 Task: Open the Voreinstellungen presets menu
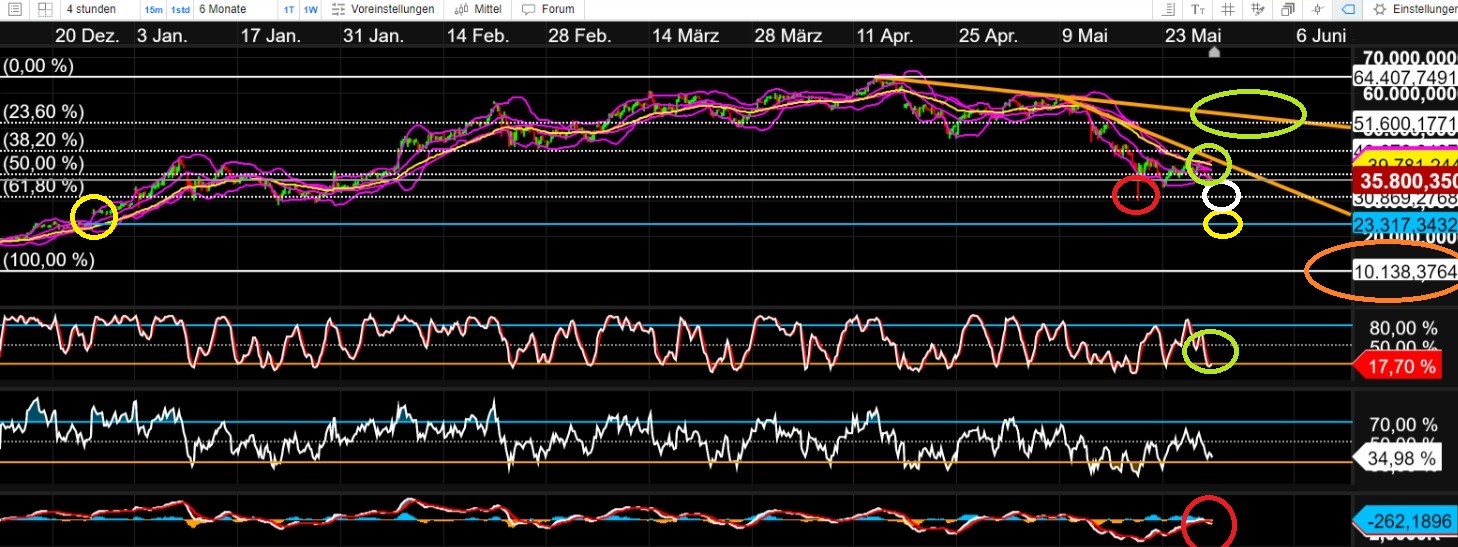[383, 9]
